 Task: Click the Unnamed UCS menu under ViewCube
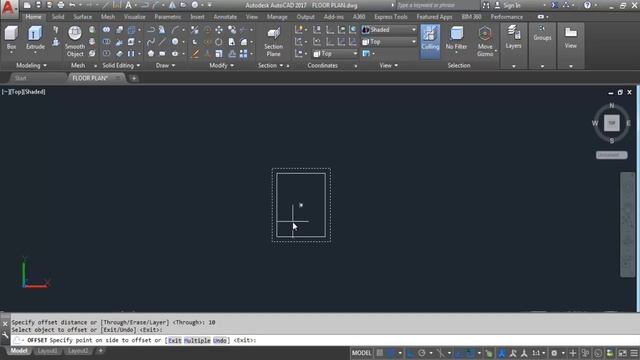coord(611,155)
